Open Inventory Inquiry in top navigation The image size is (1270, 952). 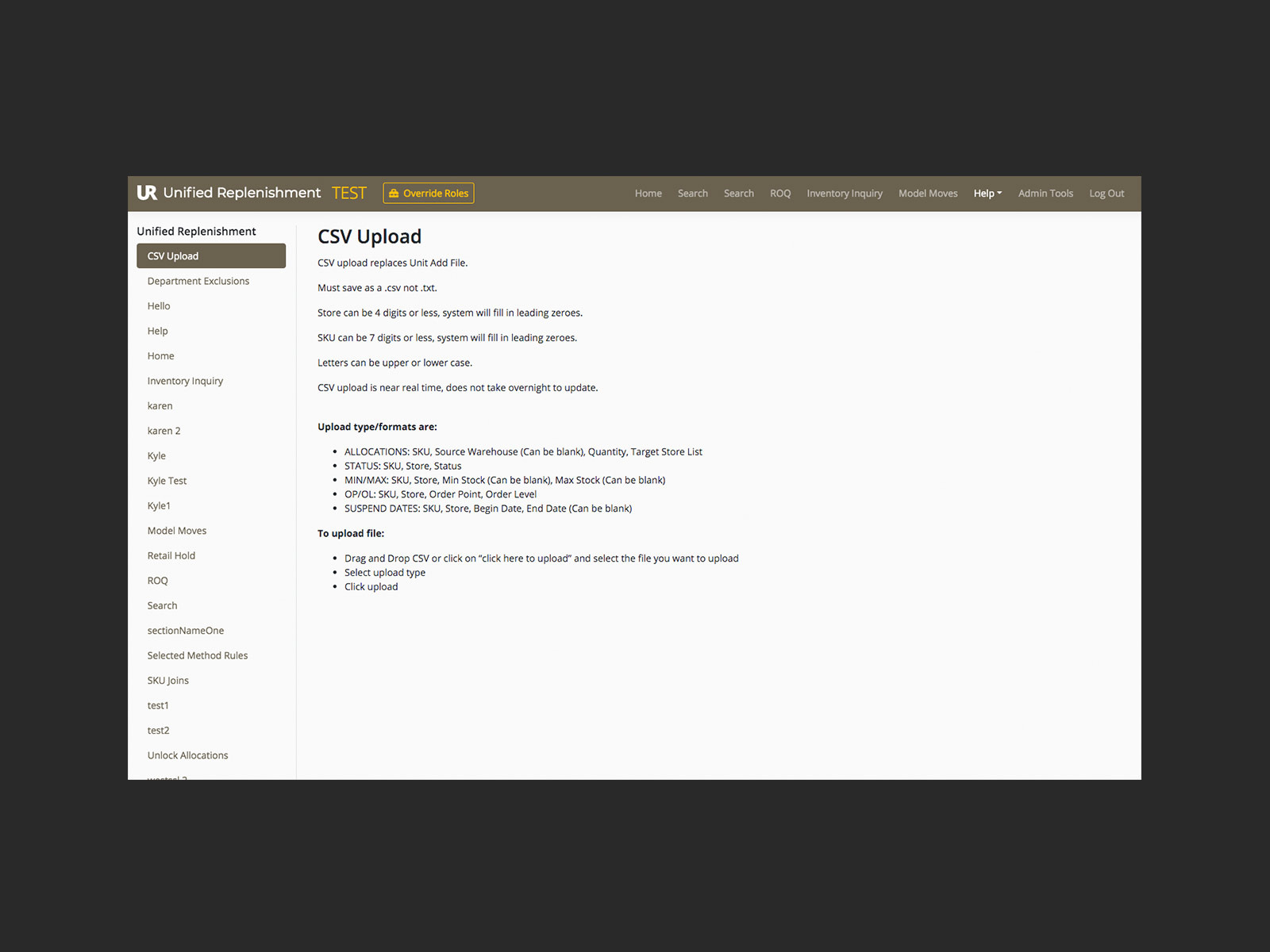point(845,194)
